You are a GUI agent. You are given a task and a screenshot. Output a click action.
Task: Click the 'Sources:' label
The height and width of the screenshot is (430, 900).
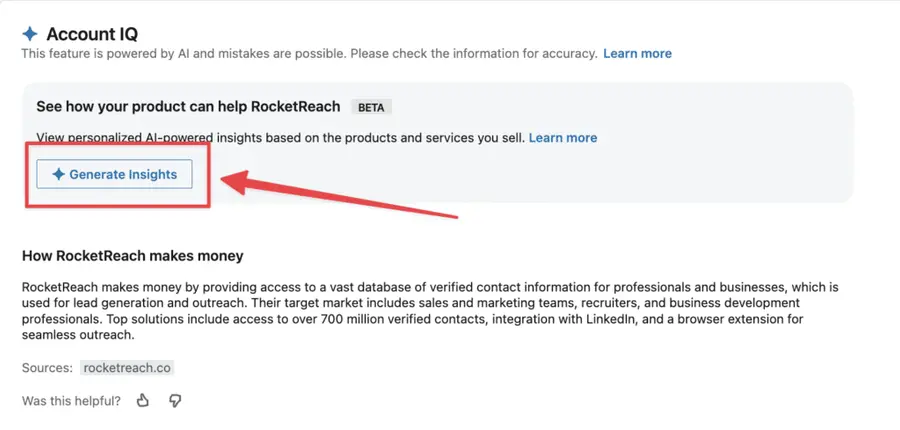47,368
